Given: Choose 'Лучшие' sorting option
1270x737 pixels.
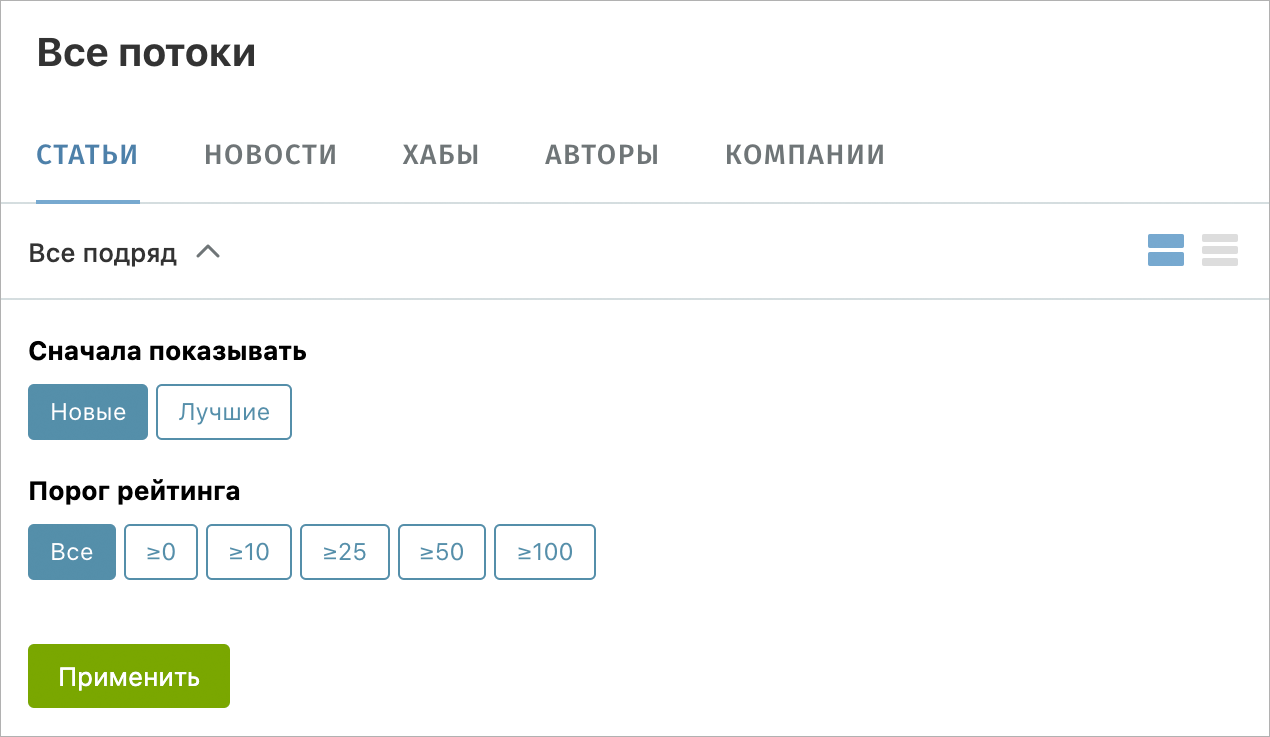Looking at the screenshot, I should [223, 411].
